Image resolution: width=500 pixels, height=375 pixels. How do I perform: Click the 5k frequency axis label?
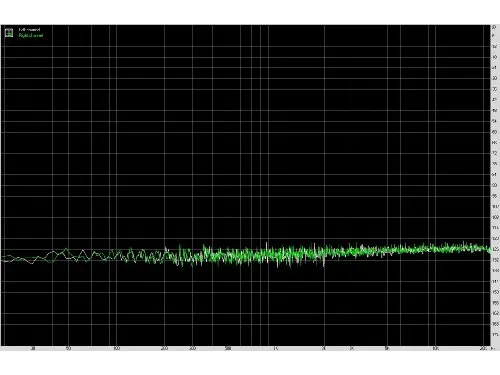[x=387, y=349]
